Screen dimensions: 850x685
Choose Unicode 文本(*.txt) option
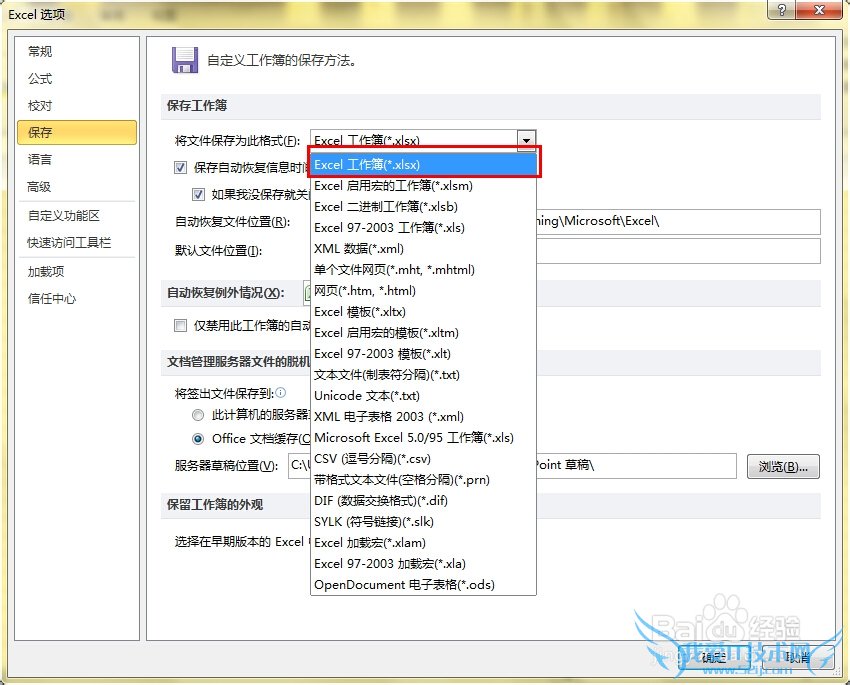[423, 396]
